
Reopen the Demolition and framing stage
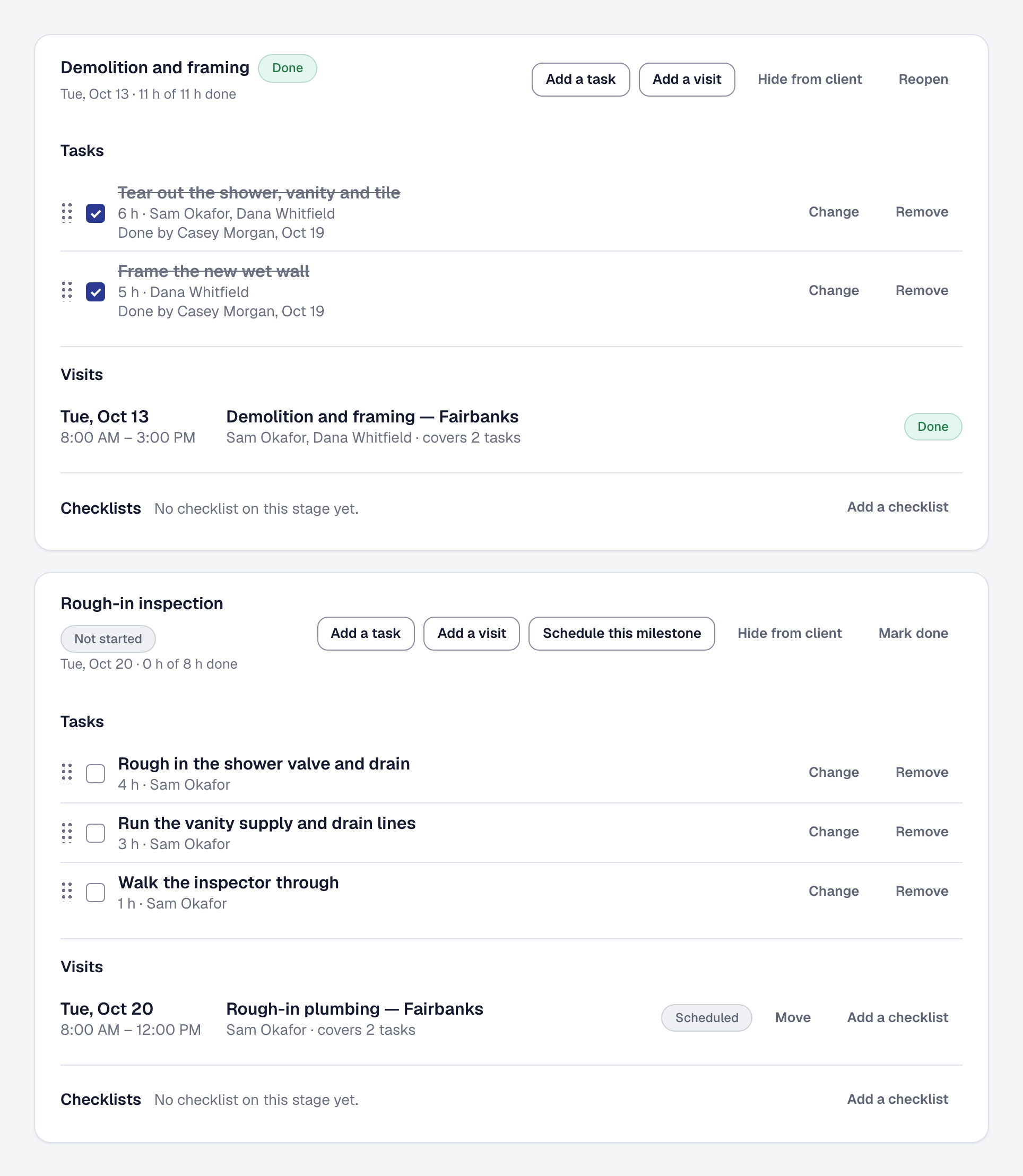point(923,80)
